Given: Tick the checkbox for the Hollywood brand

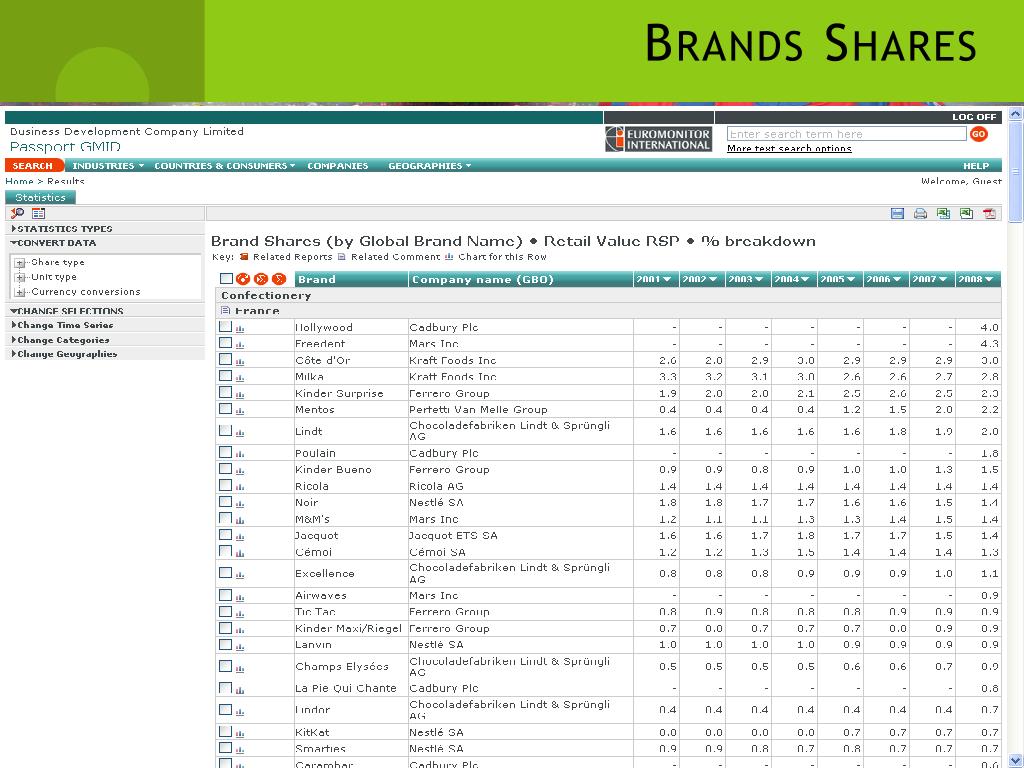Looking at the screenshot, I should [225, 326].
